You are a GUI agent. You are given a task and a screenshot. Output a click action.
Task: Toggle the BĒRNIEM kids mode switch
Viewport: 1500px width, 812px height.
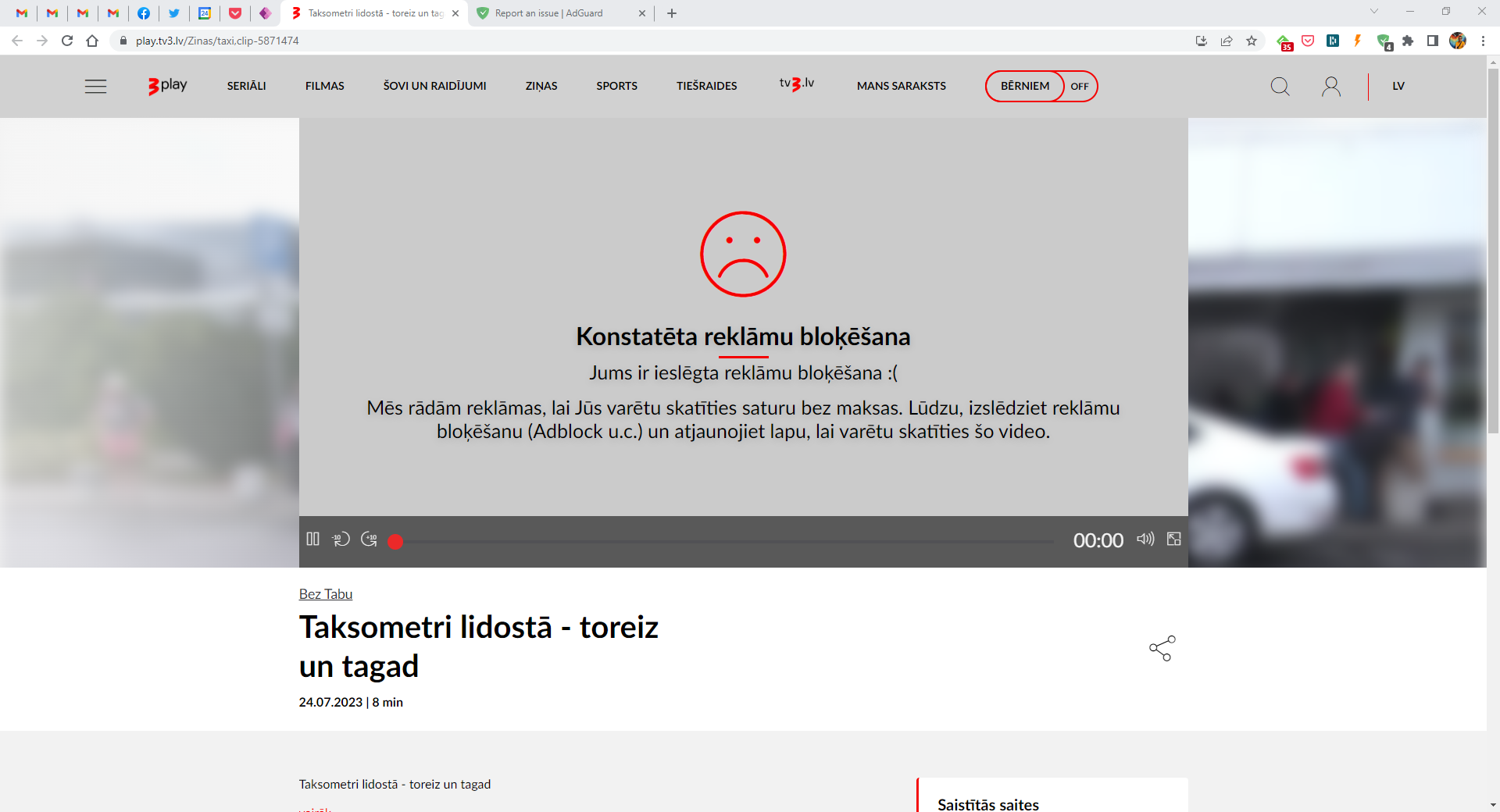tap(1079, 86)
